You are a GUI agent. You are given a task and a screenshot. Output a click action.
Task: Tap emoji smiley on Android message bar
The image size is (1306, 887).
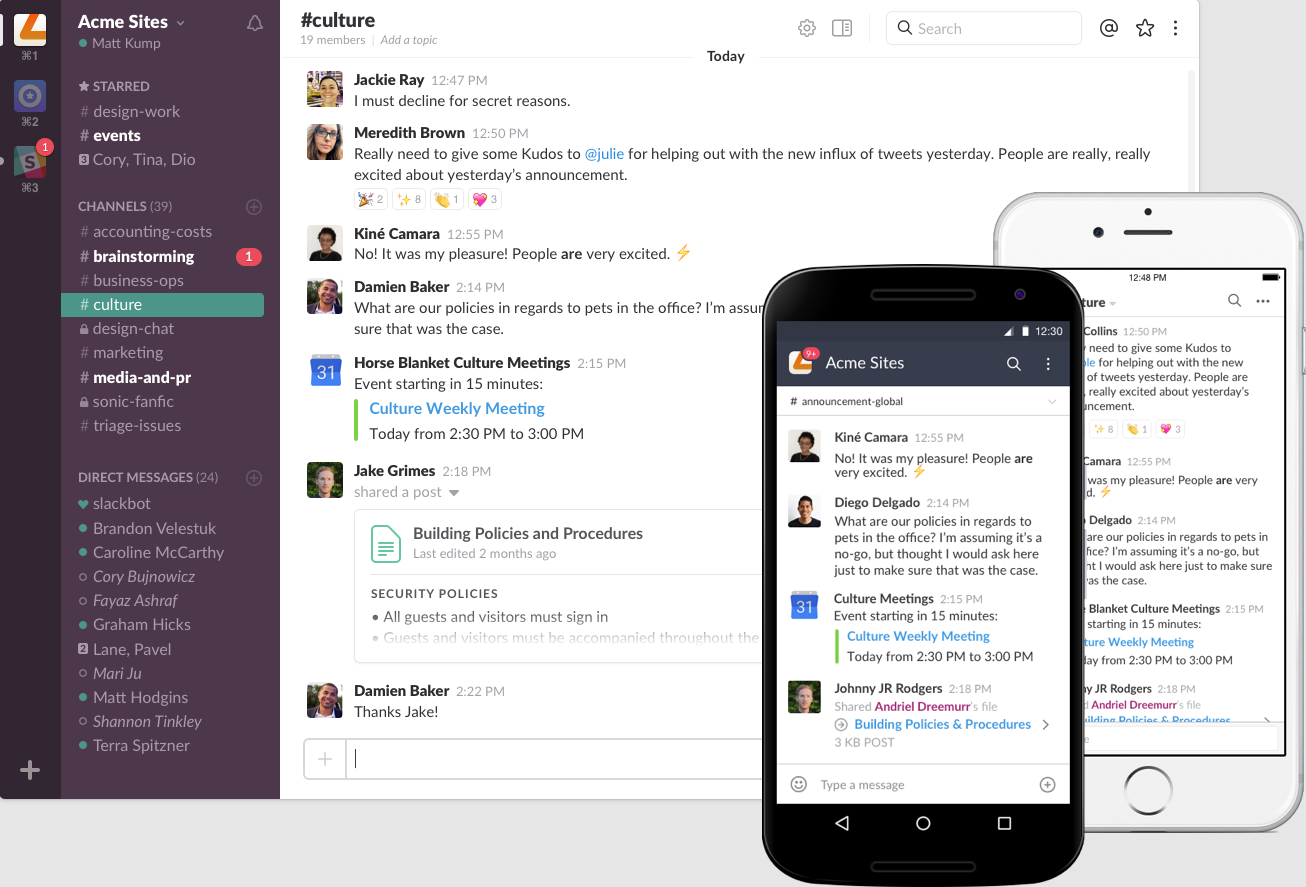point(798,784)
